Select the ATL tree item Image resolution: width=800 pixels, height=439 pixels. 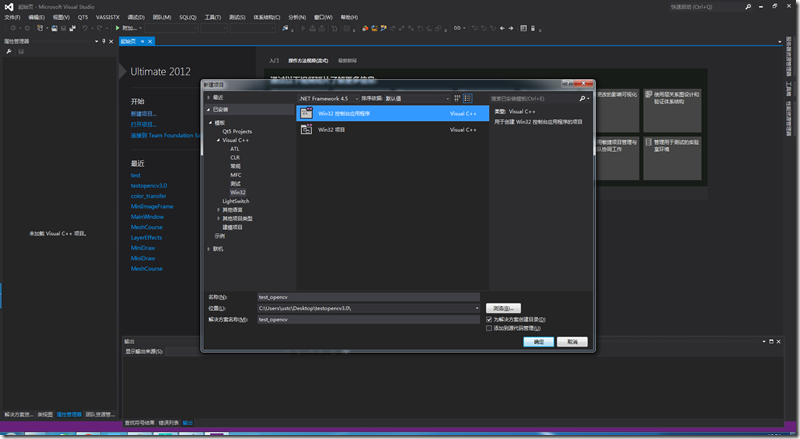pyautogui.click(x=235, y=149)
